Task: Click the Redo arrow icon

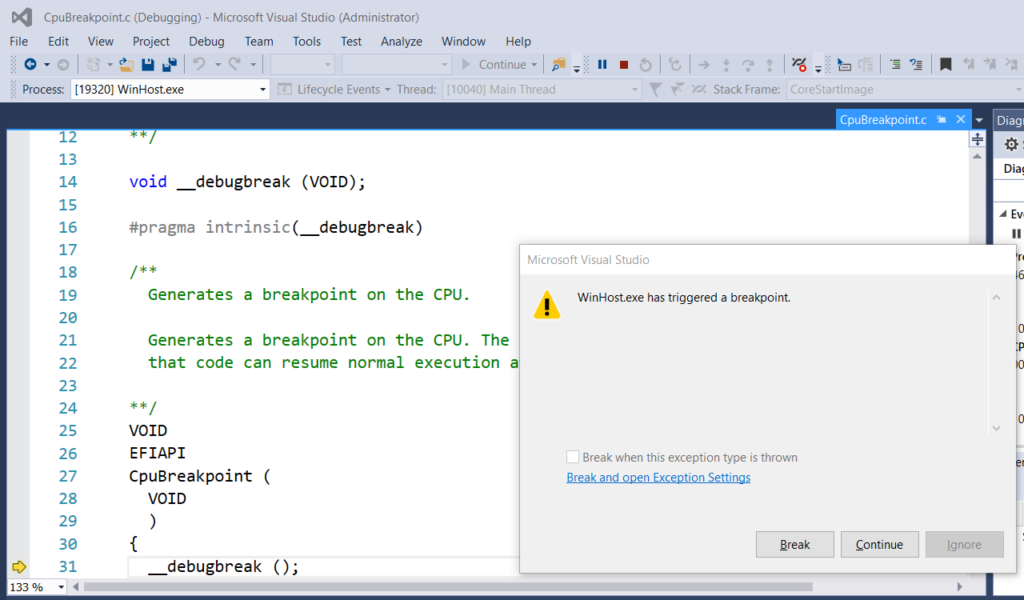Action: [234, 64]
